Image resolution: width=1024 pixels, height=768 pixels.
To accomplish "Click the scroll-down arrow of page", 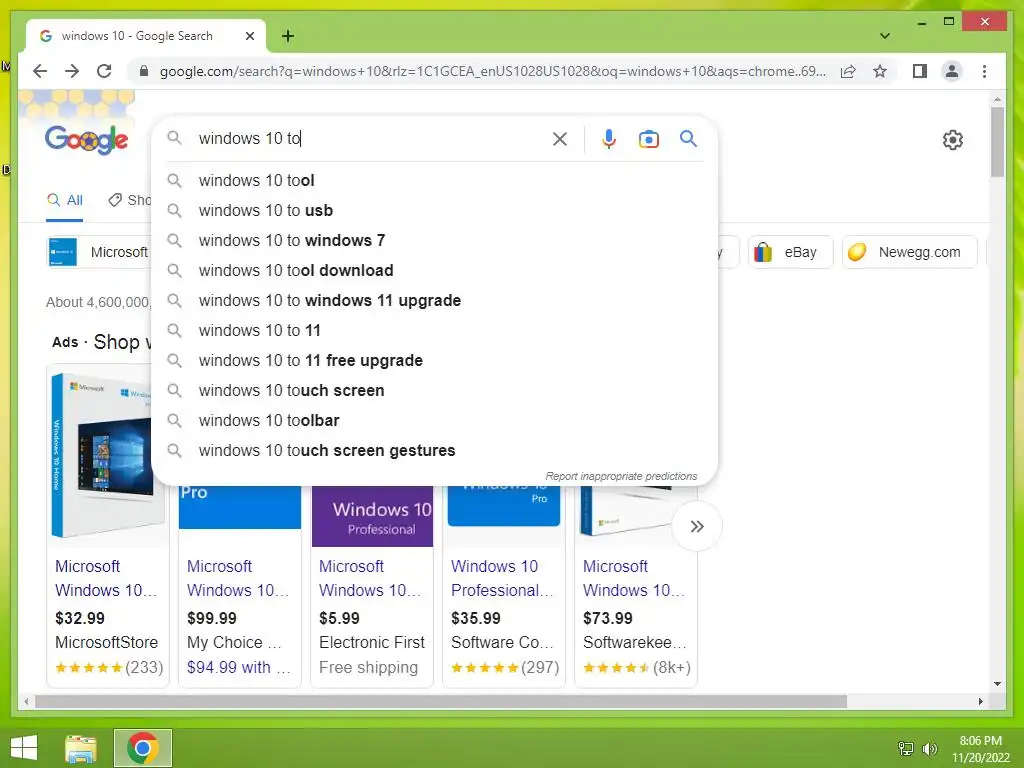I will point(997,684).
